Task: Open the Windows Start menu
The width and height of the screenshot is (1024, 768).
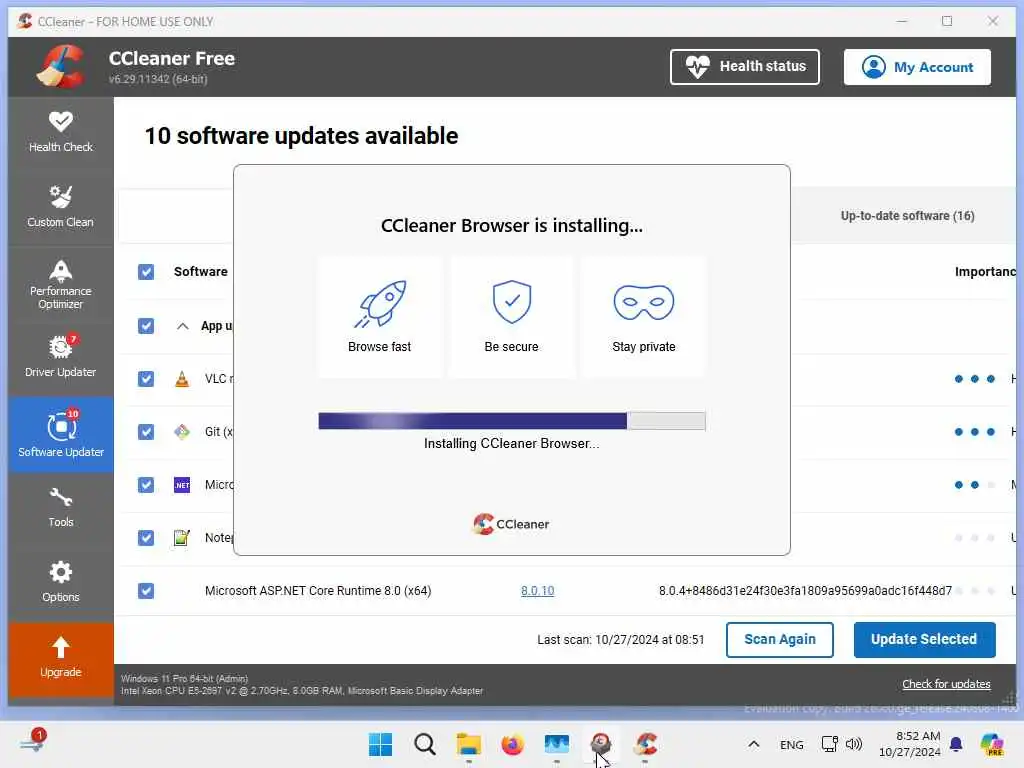Action: click(x=380, y=744)
